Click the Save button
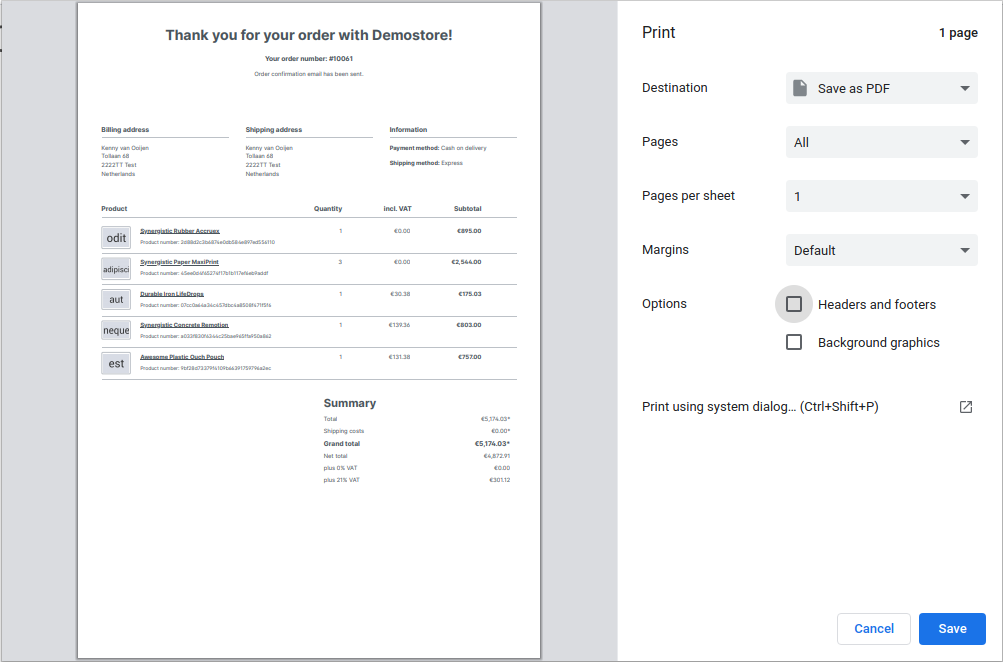The height and width of the screenshot is (662, 1003). (x=952, y=629)
